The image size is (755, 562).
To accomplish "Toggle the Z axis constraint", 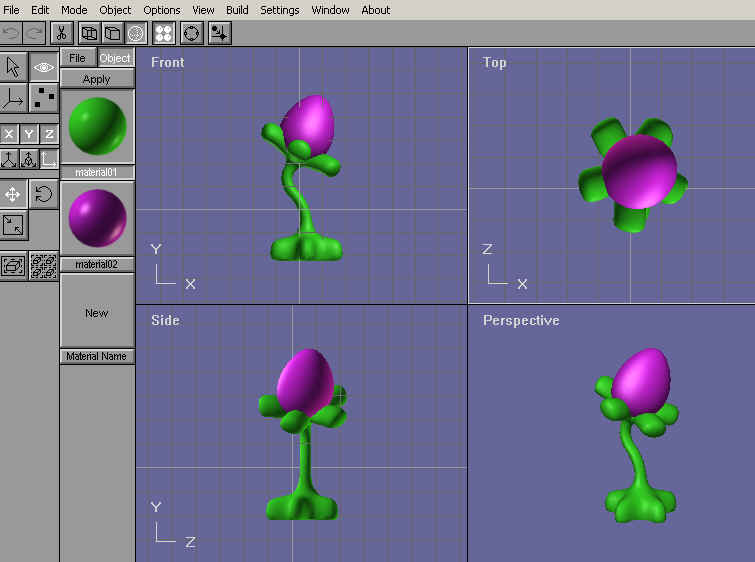I will pos(49,134).
